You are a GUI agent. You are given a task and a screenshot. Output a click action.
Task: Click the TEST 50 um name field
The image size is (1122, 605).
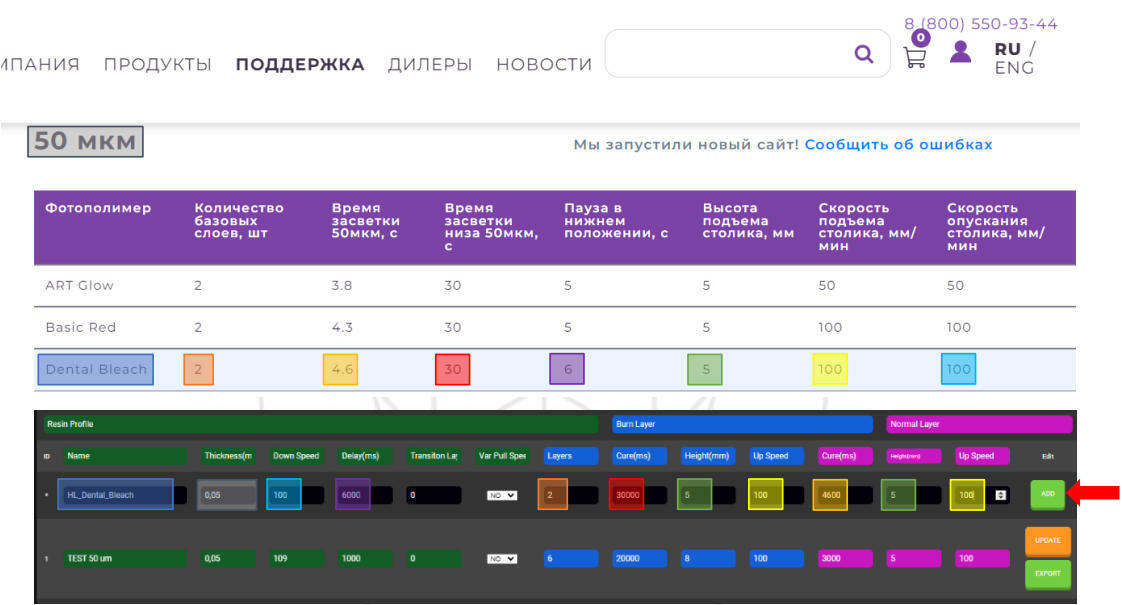pyautogui.click(x=125, y=558)
